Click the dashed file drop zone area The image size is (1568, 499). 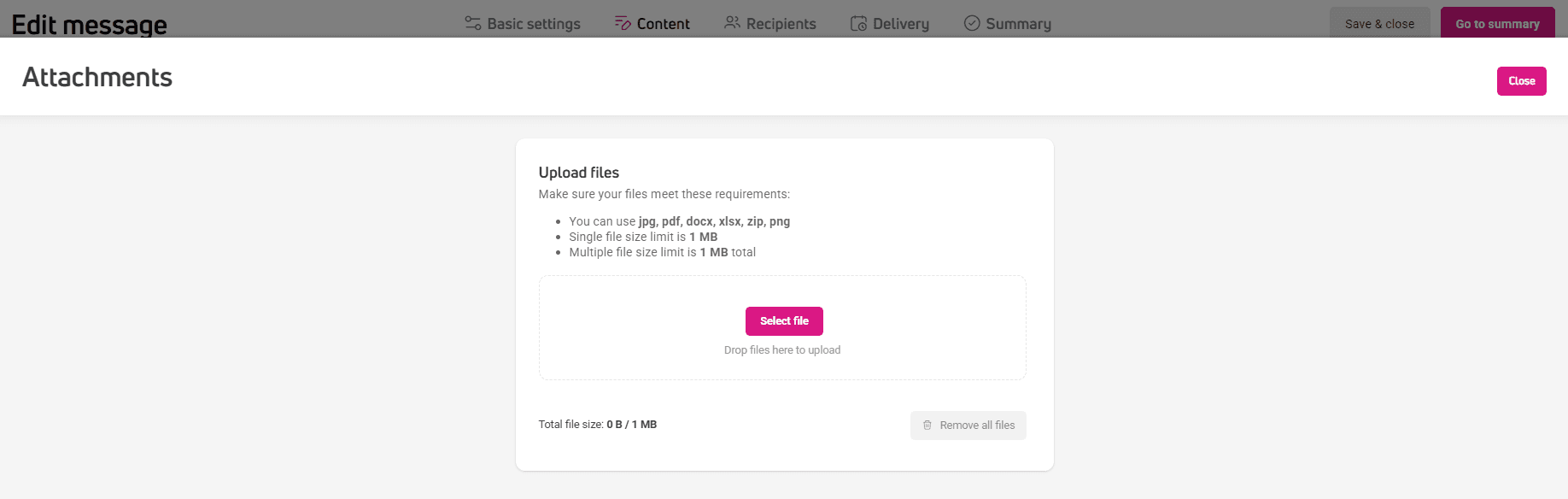tap(782, 327)
